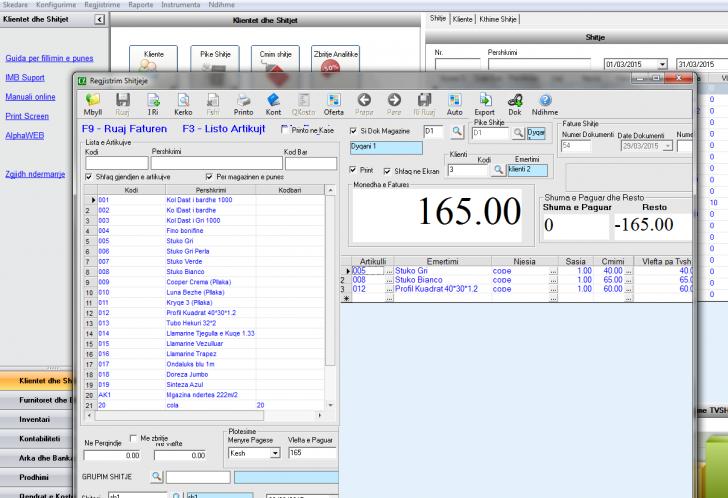Toggle the Printo ne Kase checkbox

tap(286, 130)
